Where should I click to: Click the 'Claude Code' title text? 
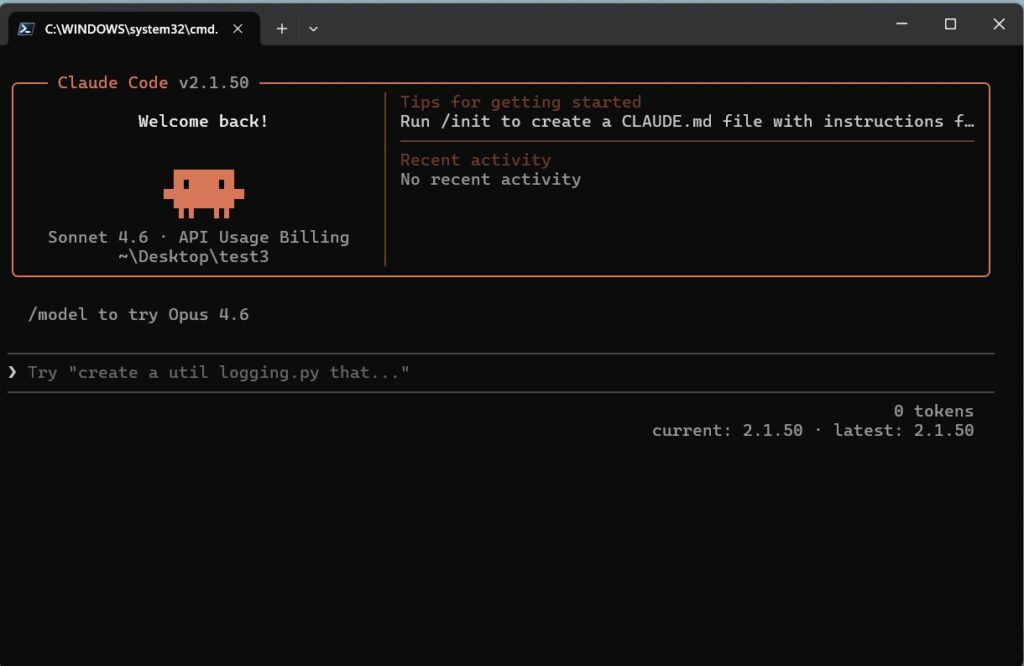(x=112, y=82)
